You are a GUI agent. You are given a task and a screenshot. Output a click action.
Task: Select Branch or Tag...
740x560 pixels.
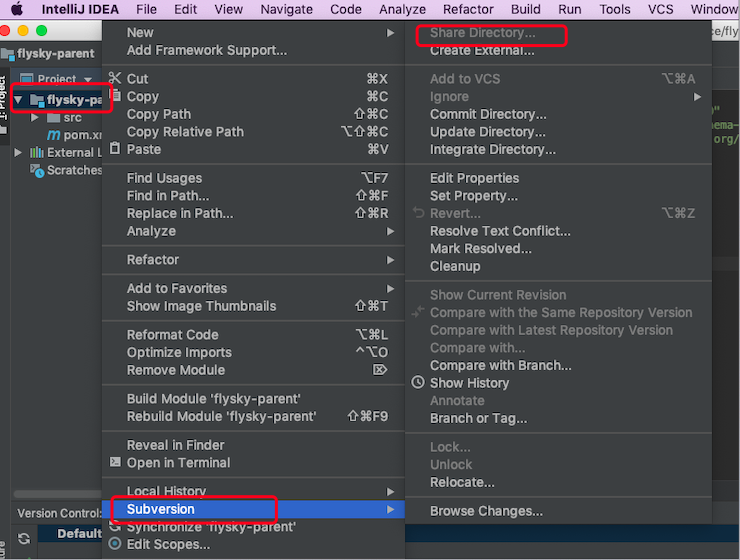coord(558,418)
